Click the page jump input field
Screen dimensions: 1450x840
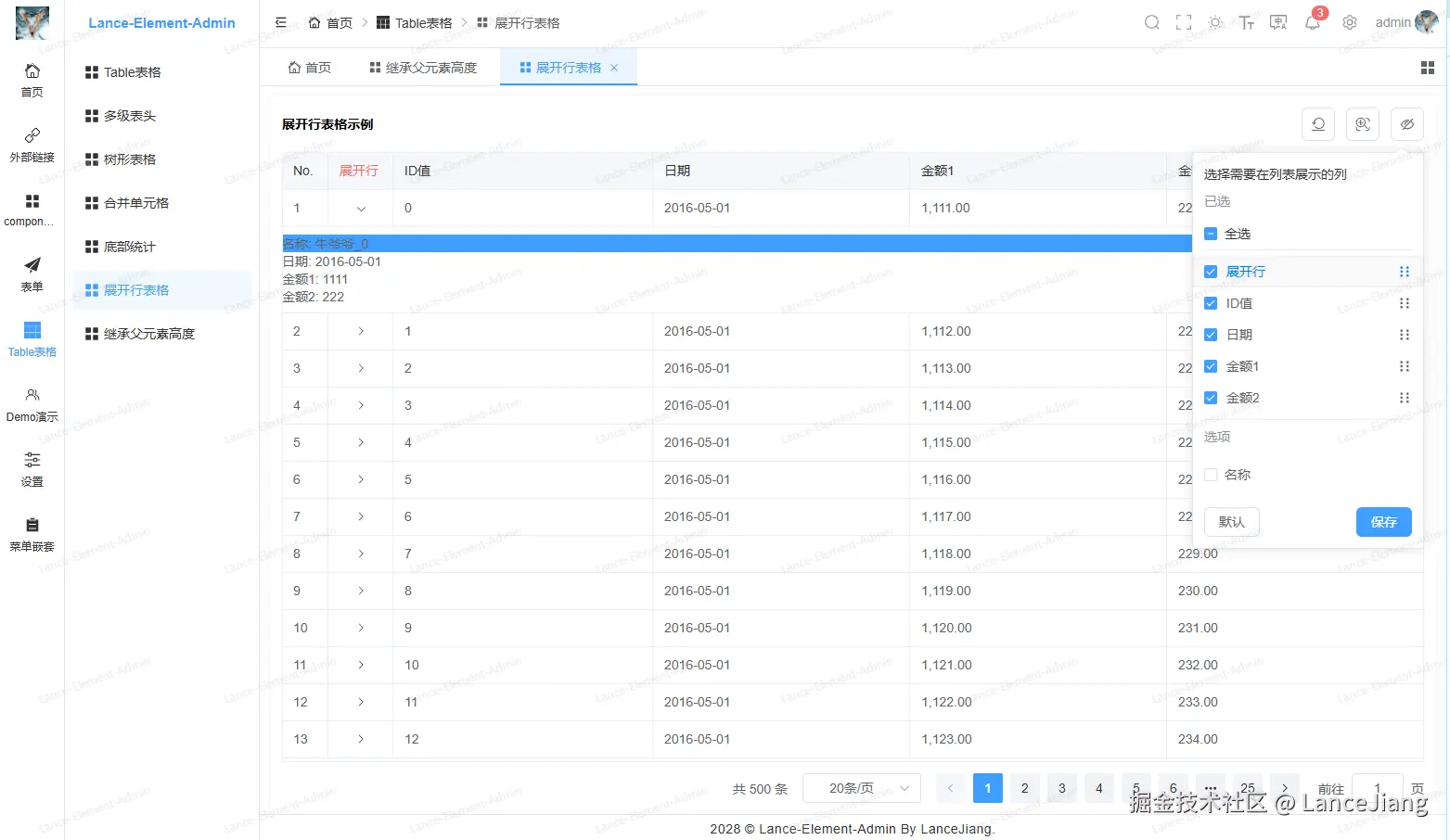pos(1377,787)
